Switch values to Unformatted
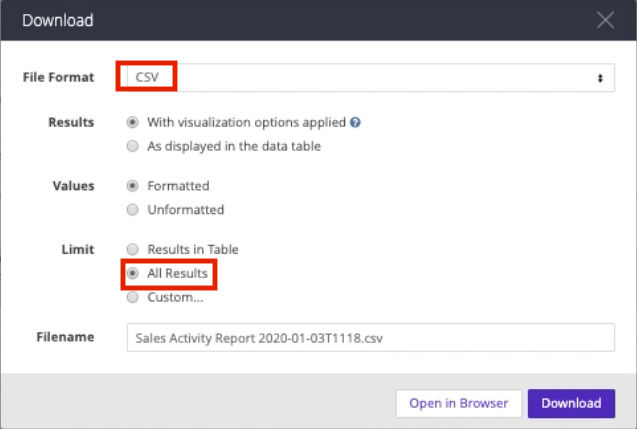 click(133, 210)
